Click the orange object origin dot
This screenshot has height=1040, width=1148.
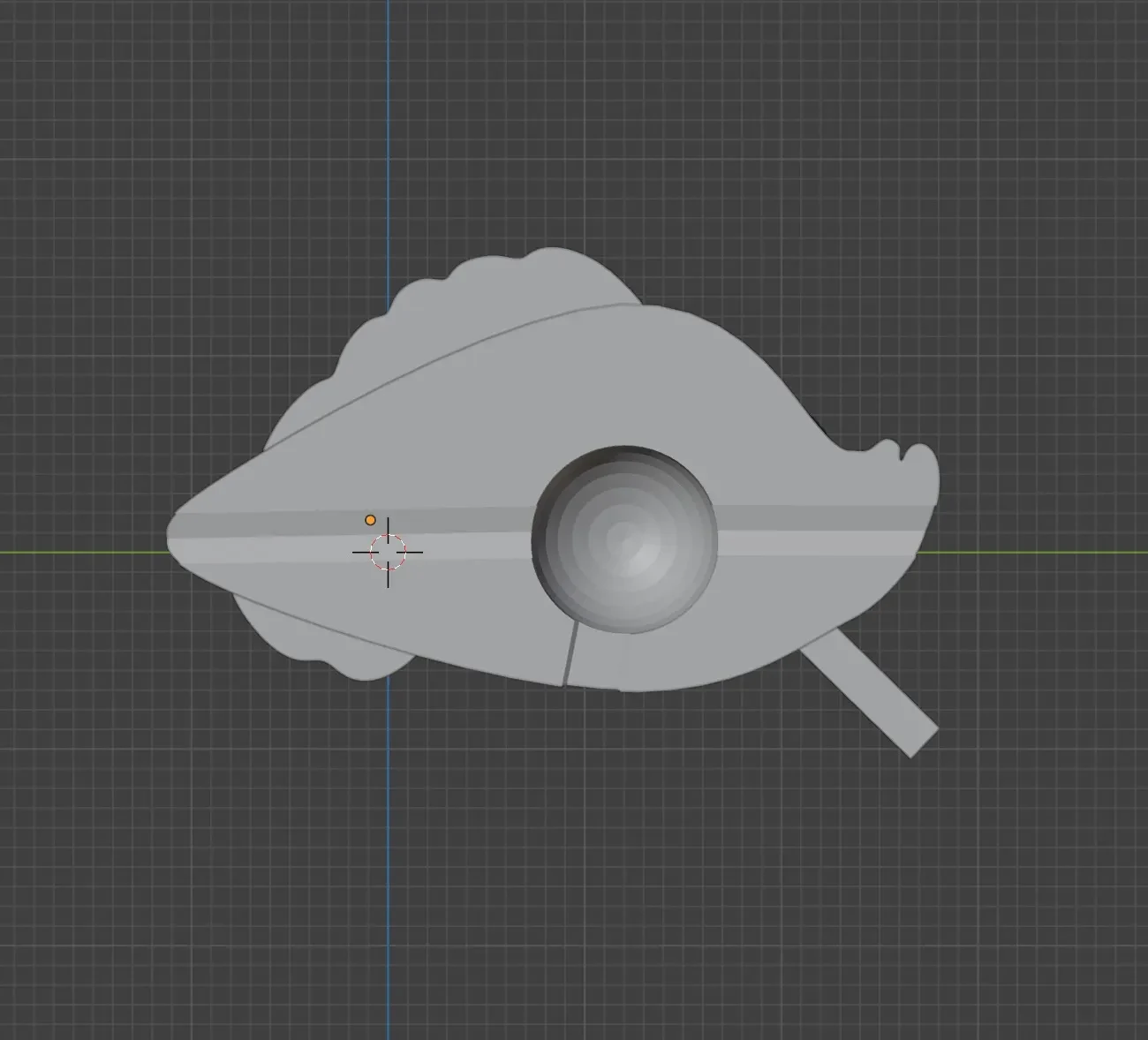tap(370, 520)
